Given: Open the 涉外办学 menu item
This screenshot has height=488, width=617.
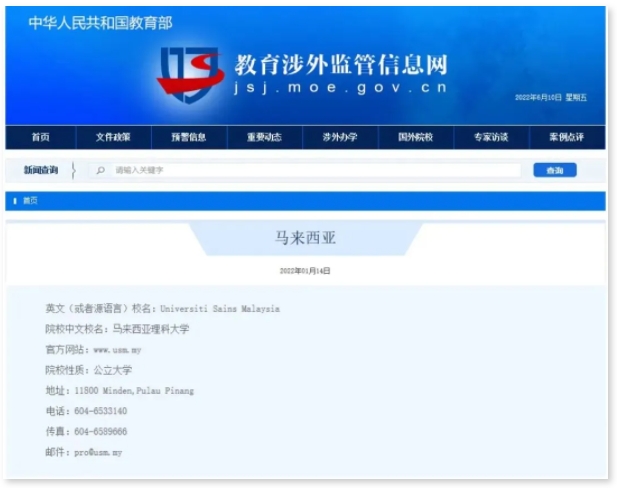Looking at the screenshot, I should [340, 137].
